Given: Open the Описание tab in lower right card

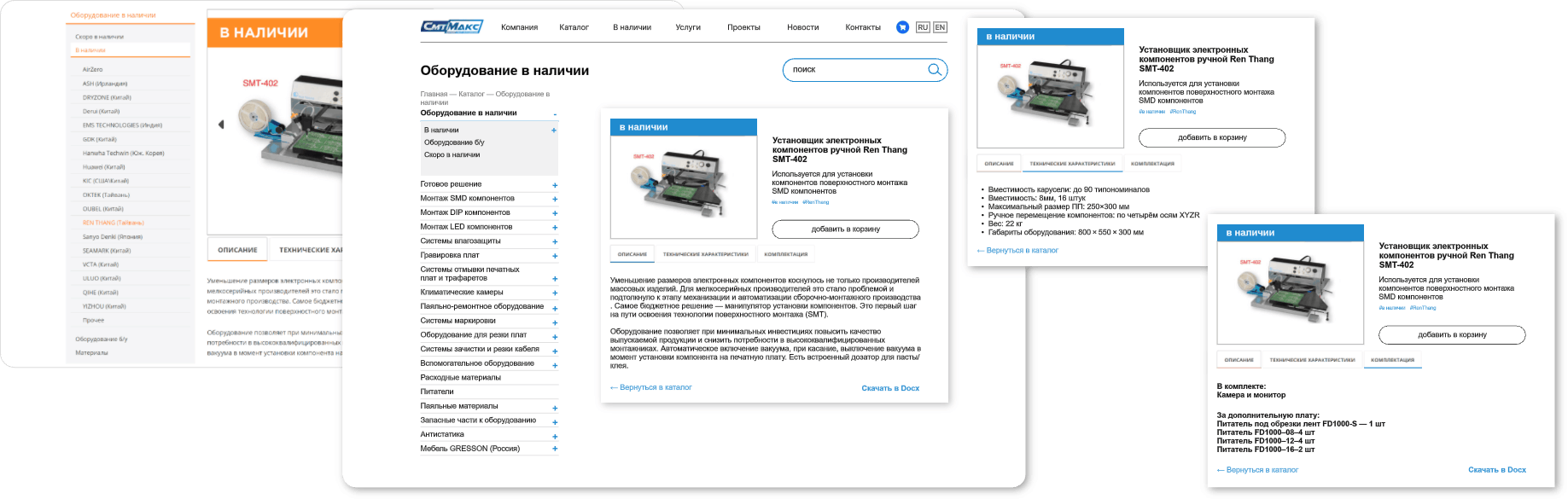Looking at the screenshot, I should pyautogui.click(x=1239, y=360).
